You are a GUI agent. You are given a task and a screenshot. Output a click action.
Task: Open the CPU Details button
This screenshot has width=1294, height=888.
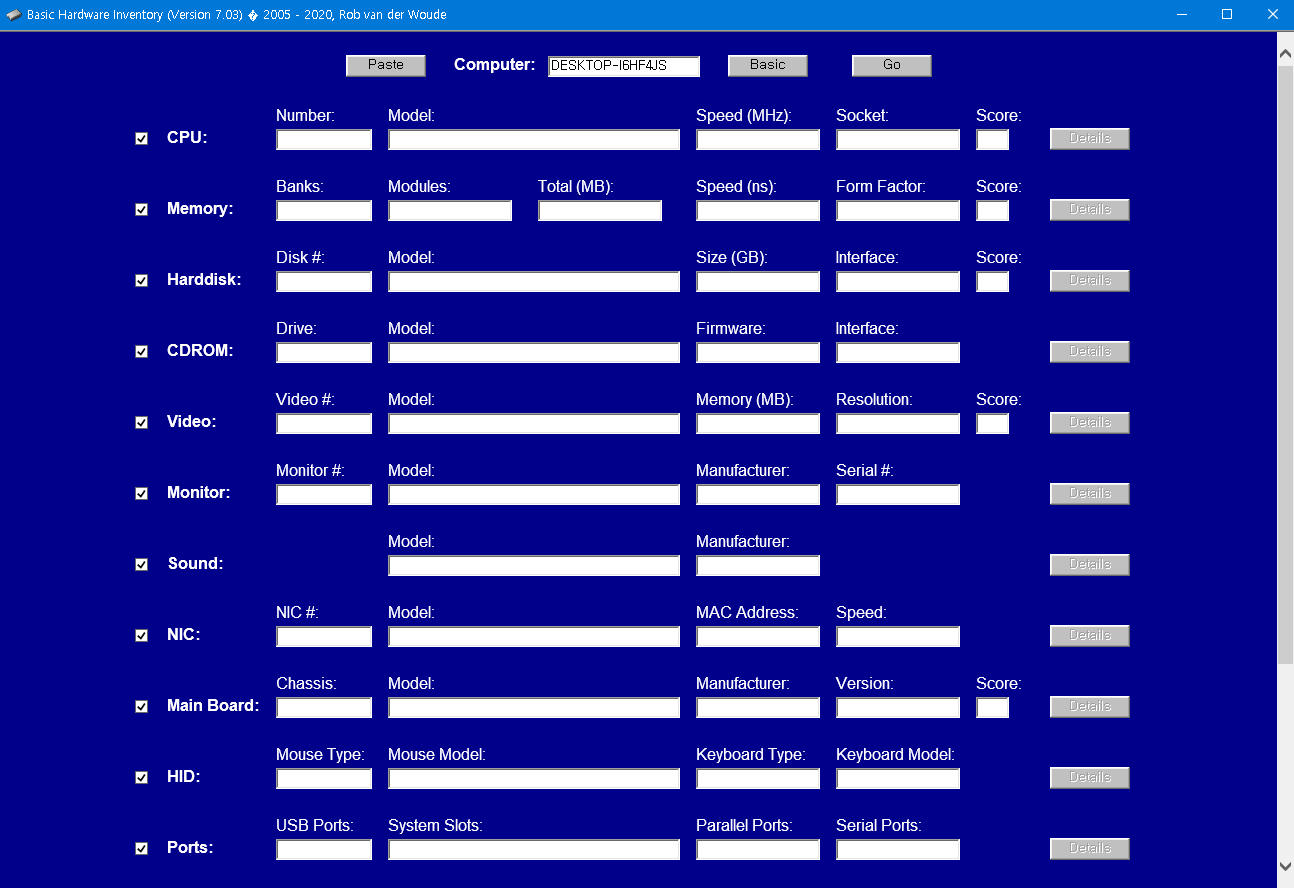(1089, 139)
